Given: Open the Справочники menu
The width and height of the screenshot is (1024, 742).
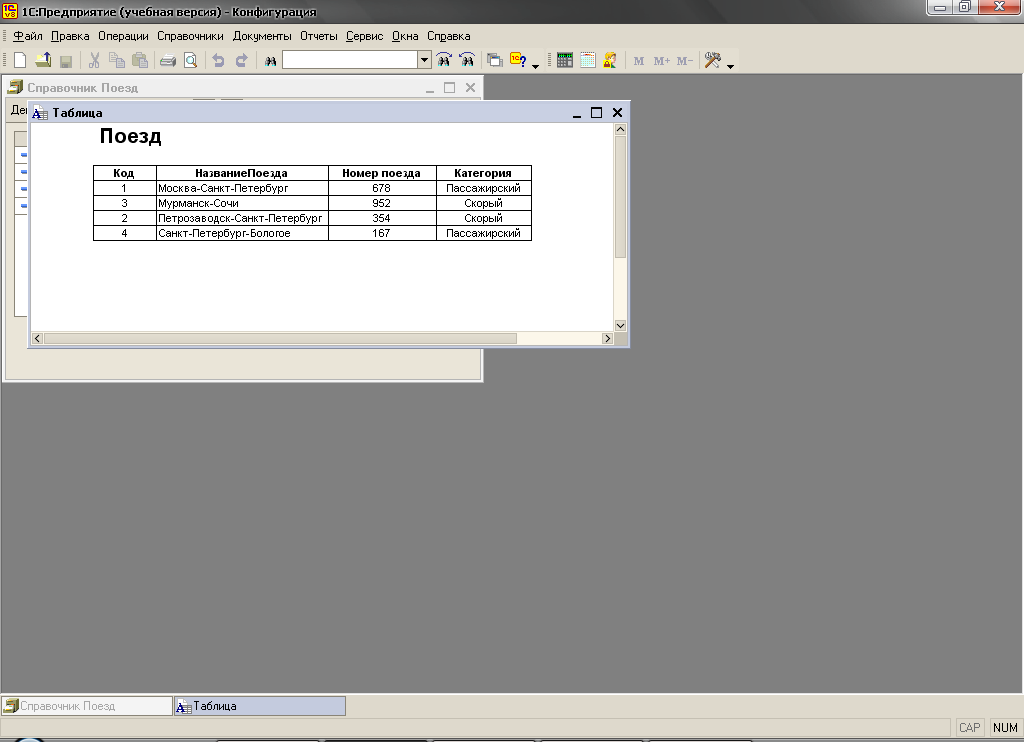Looking at the screenshot, I should (x=190, y=36).
